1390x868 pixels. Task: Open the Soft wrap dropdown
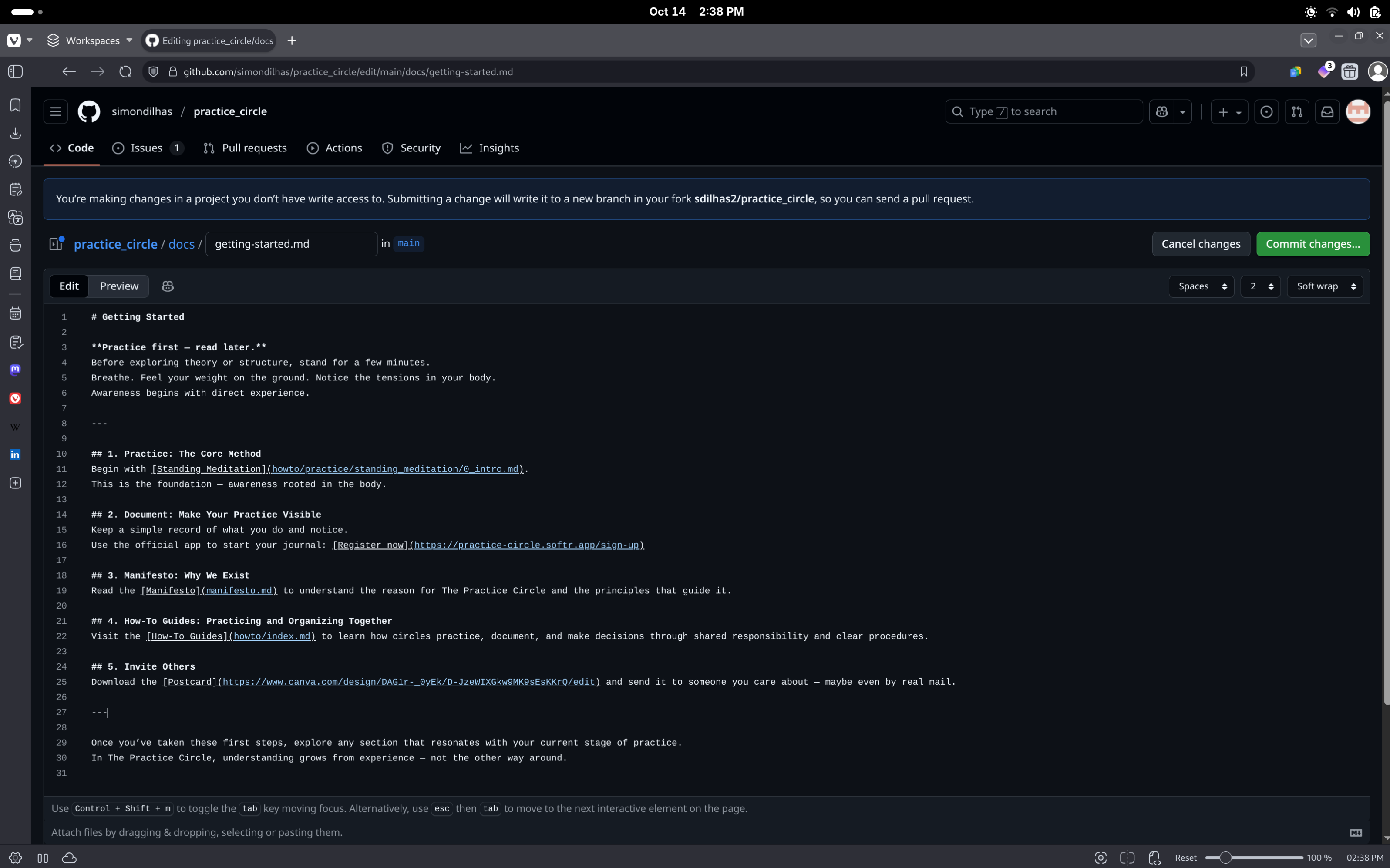[x=1325, y=286]
